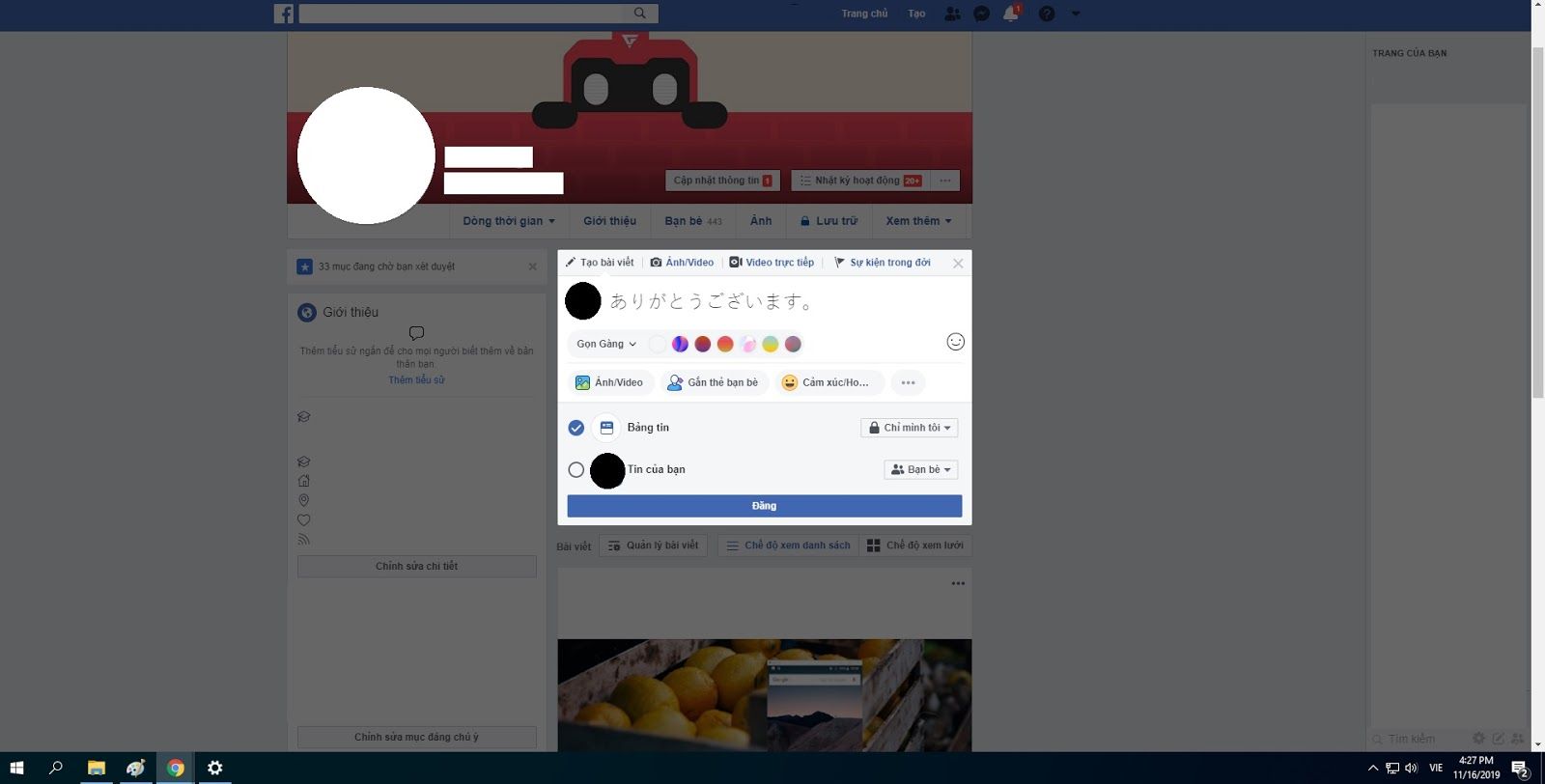This screenshot has width=1545, height=784.
Task: Click Cảm xúc/Hoạt động button
Action: click(x=829, y=383)
